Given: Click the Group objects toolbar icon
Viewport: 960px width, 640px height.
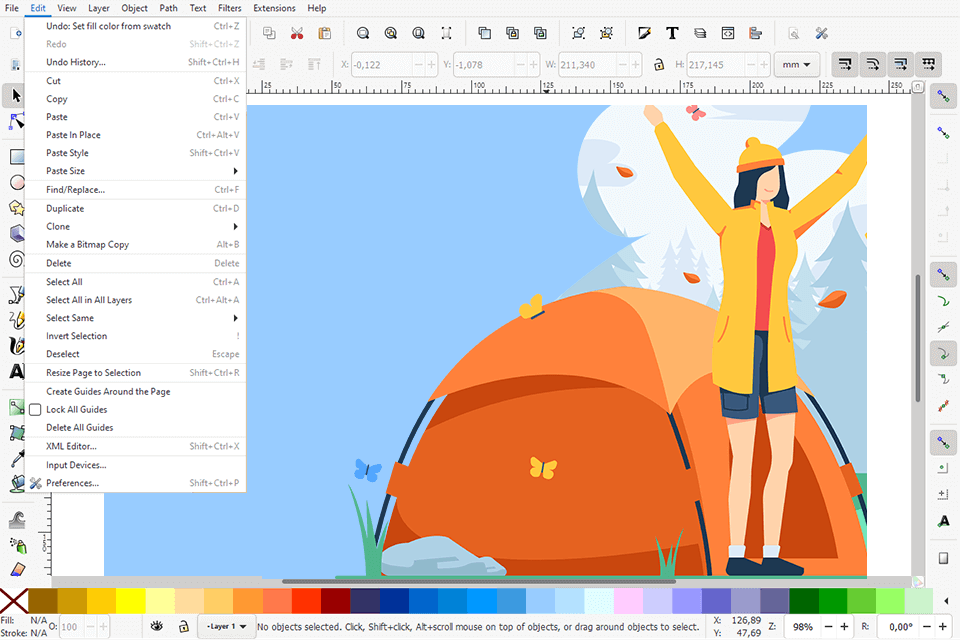Looking at the screenshot, I should [x=579, y=33].
